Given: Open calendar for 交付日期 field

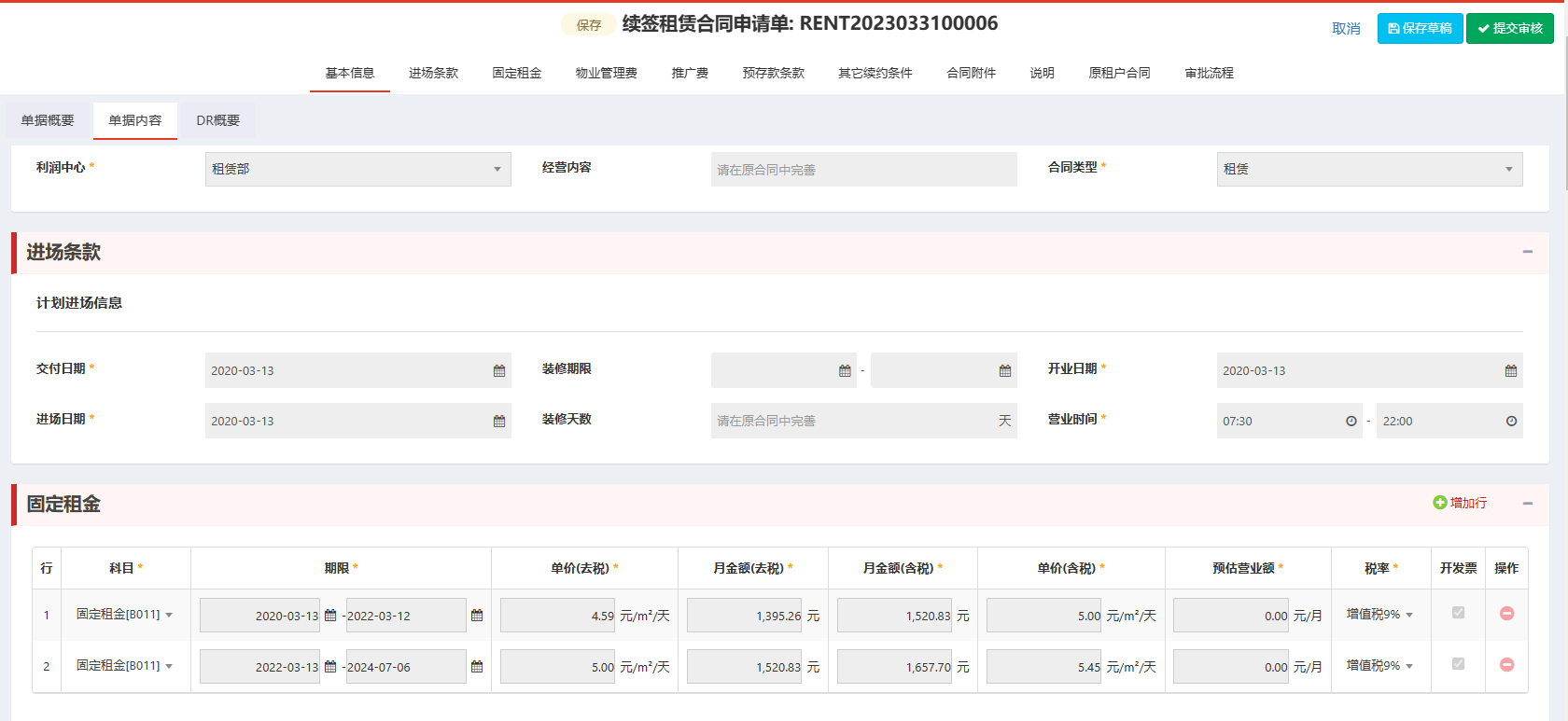Looking at the screenshot, I should 499,371.
